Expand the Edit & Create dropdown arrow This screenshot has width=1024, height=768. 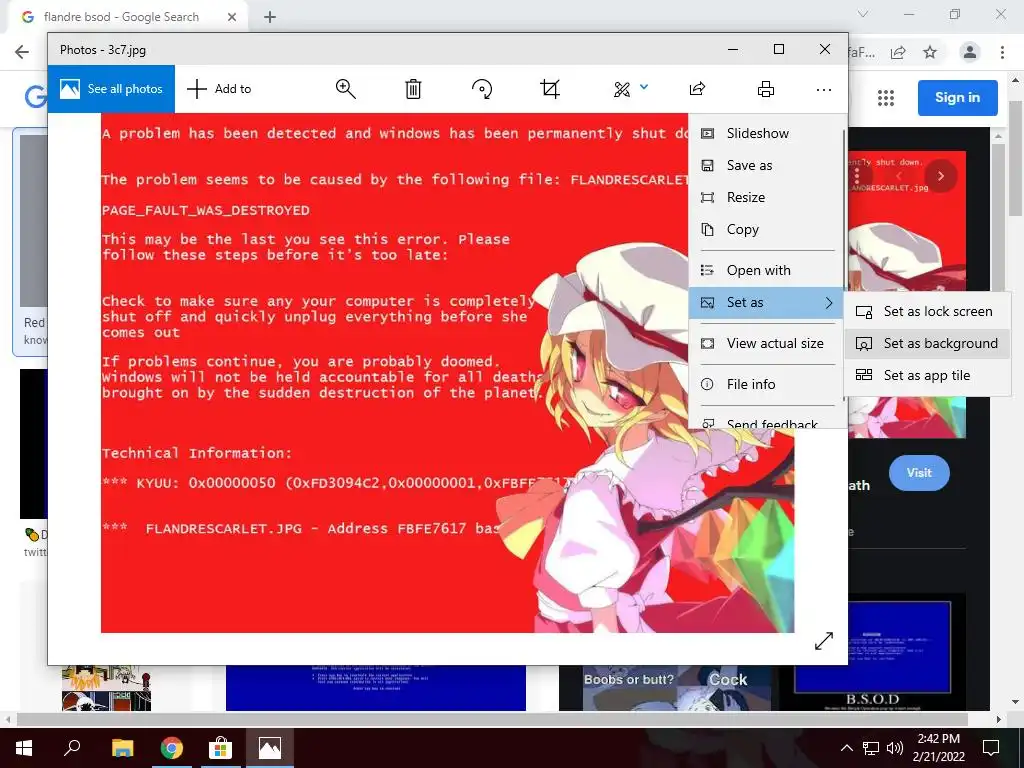point(644,86)
